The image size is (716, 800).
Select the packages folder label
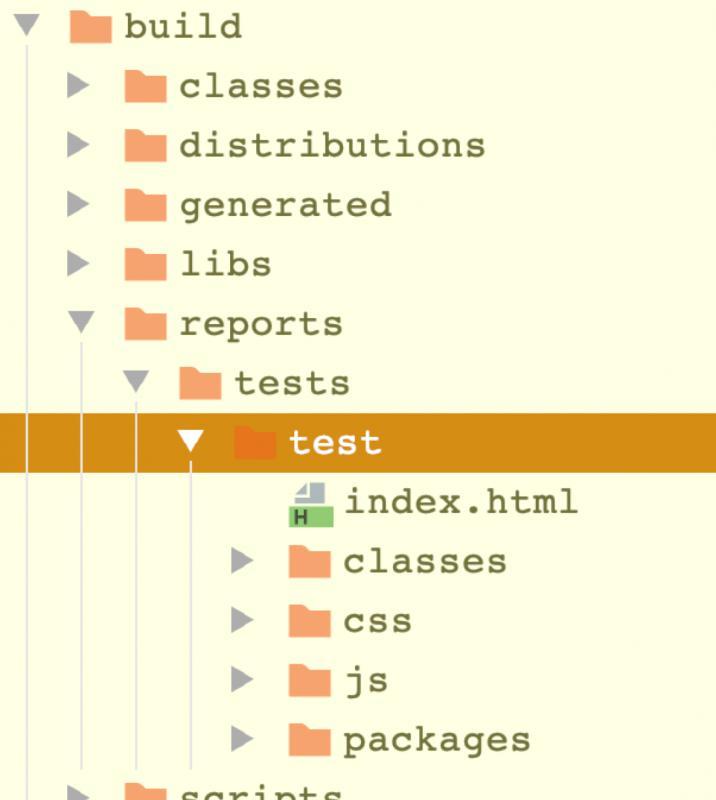[436, 741]
